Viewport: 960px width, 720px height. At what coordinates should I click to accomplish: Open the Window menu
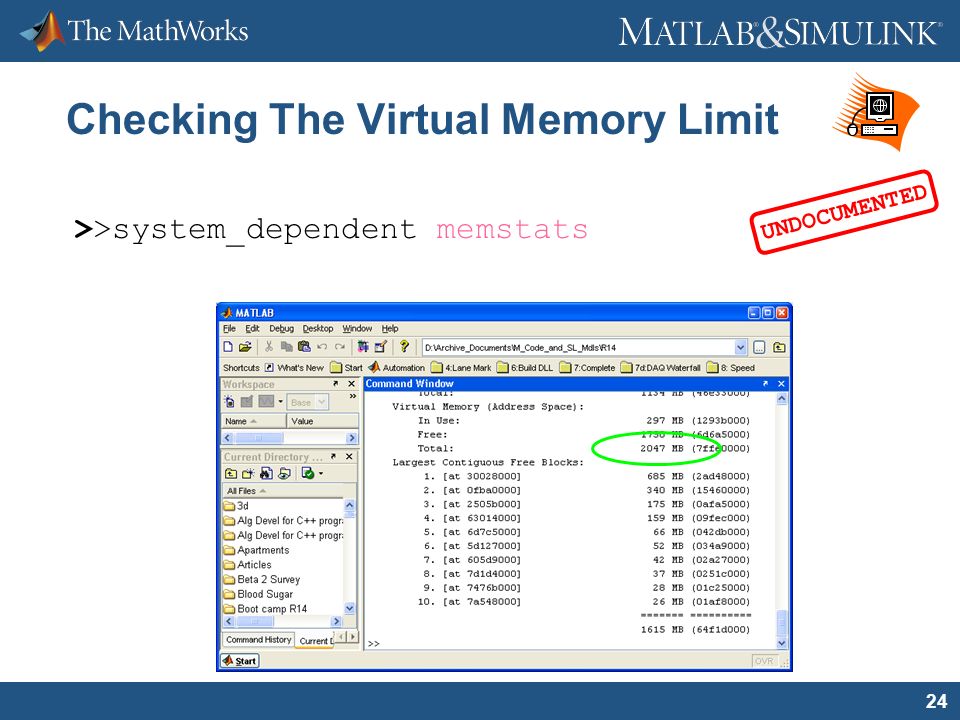[357, 329]
